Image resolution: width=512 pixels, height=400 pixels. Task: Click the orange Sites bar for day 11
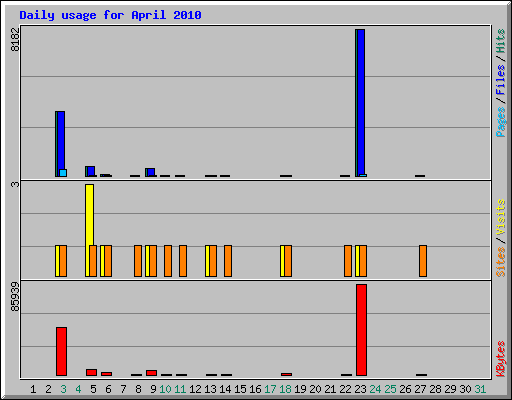[183, 261]
